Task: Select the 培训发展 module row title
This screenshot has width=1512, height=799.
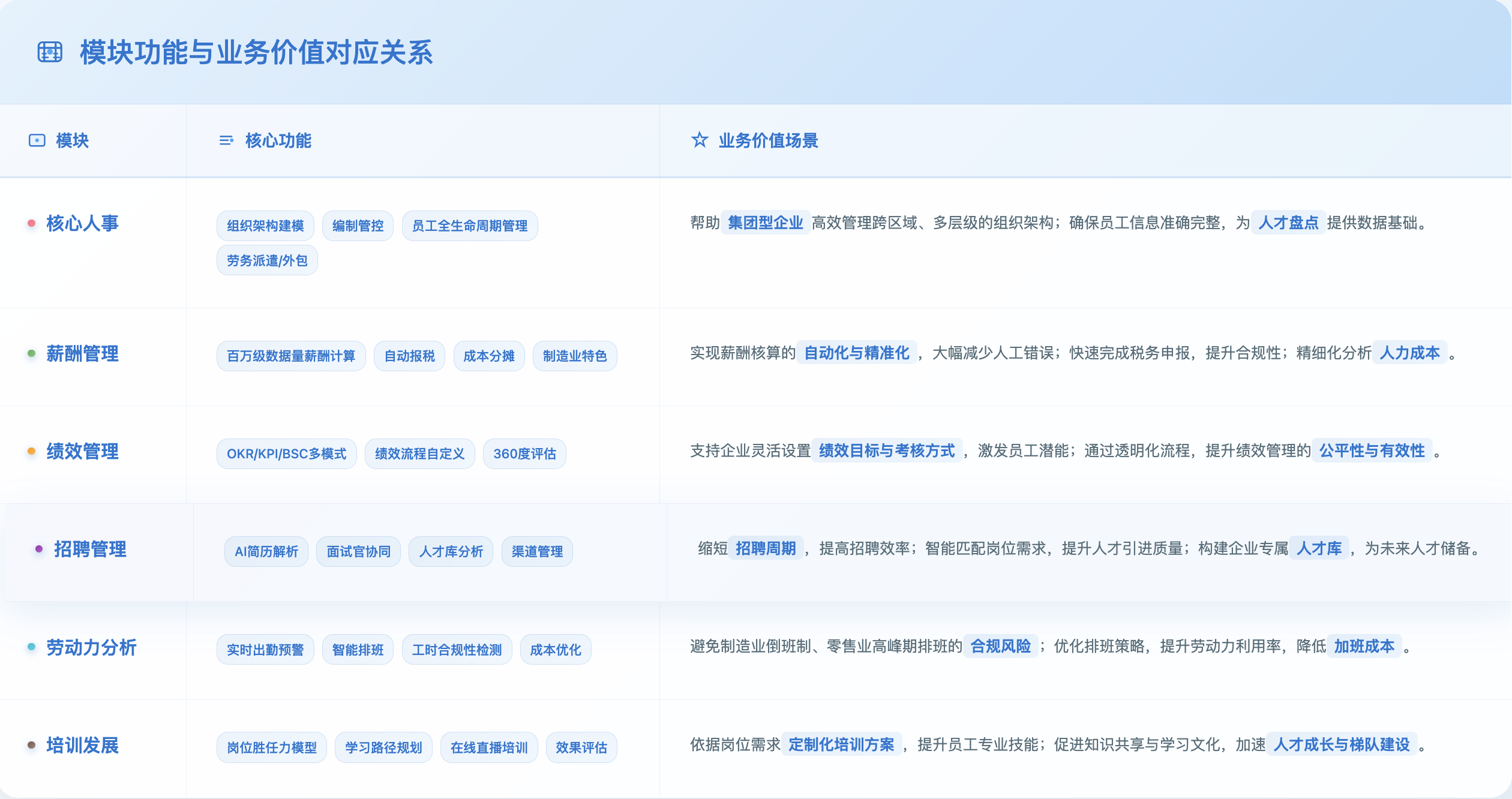Action: [x=82, y=745]
